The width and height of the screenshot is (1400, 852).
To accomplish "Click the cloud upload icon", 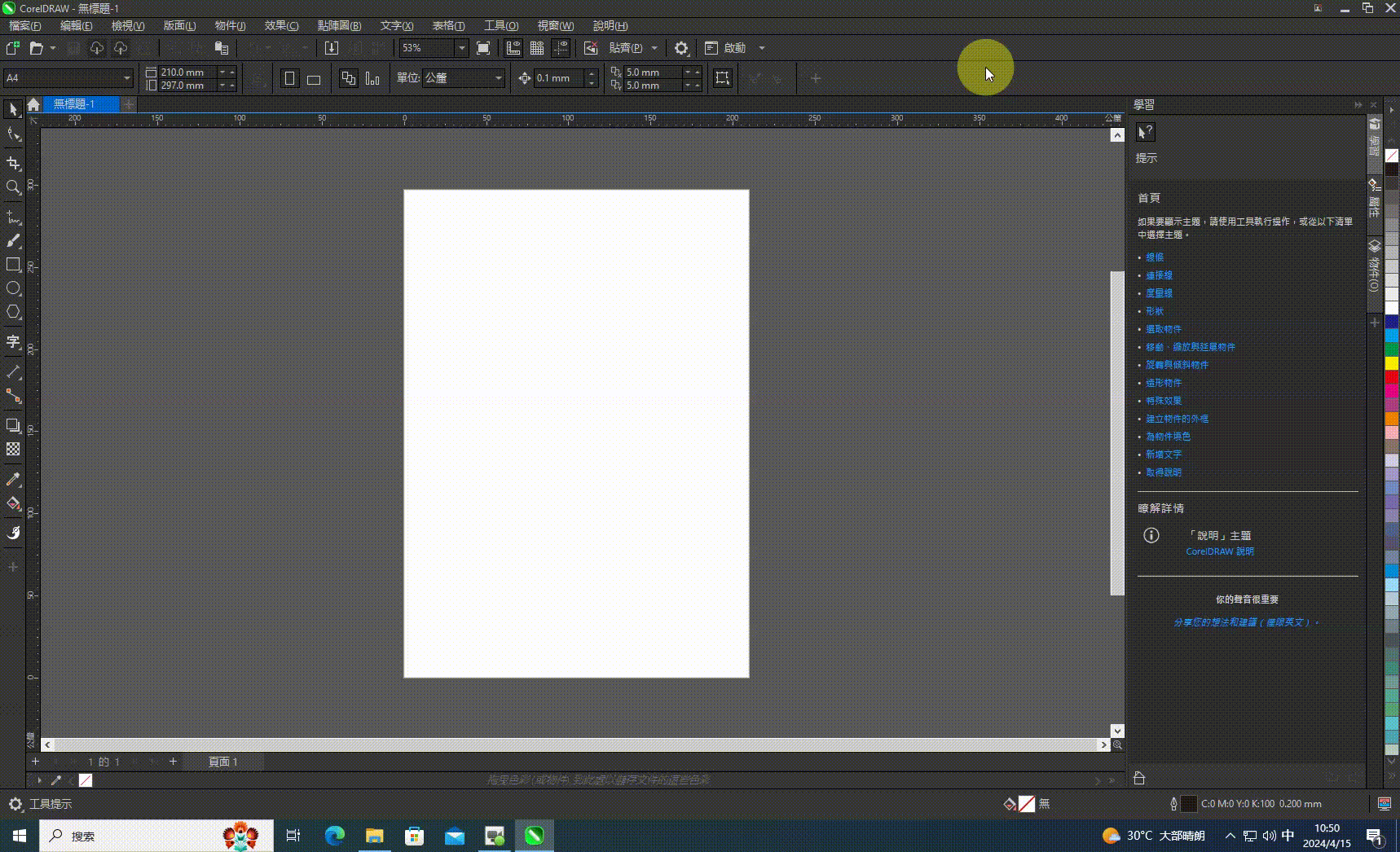I will click(x=121, y=48).
